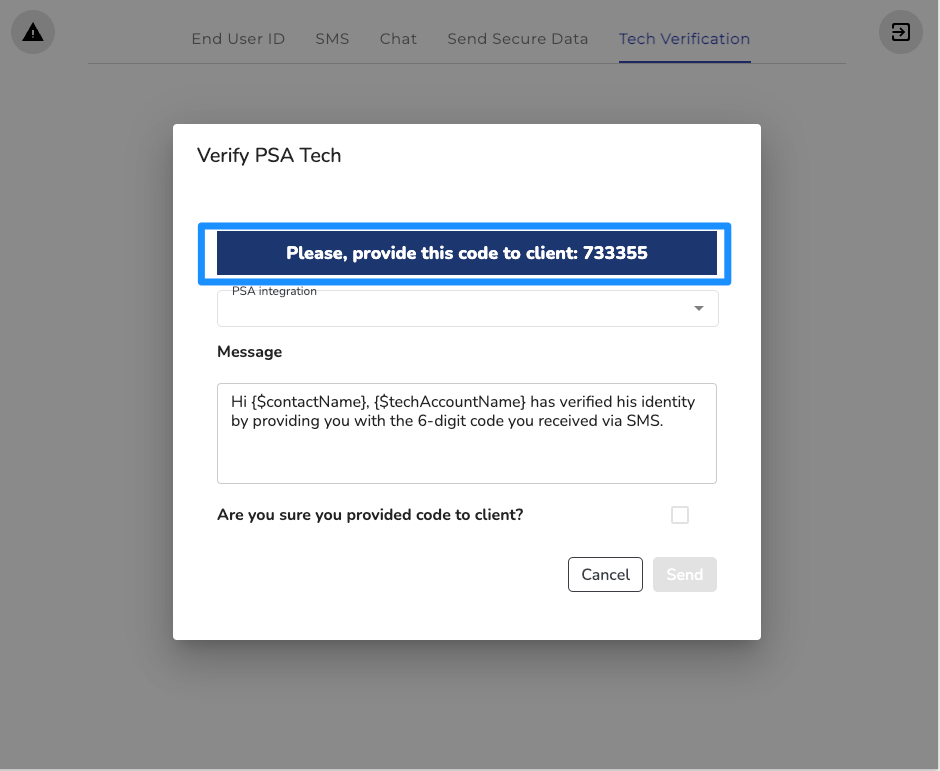940x771 pixels.
Task: Click the Verify PSA Tech dialog title
Action: pos(269,155)
